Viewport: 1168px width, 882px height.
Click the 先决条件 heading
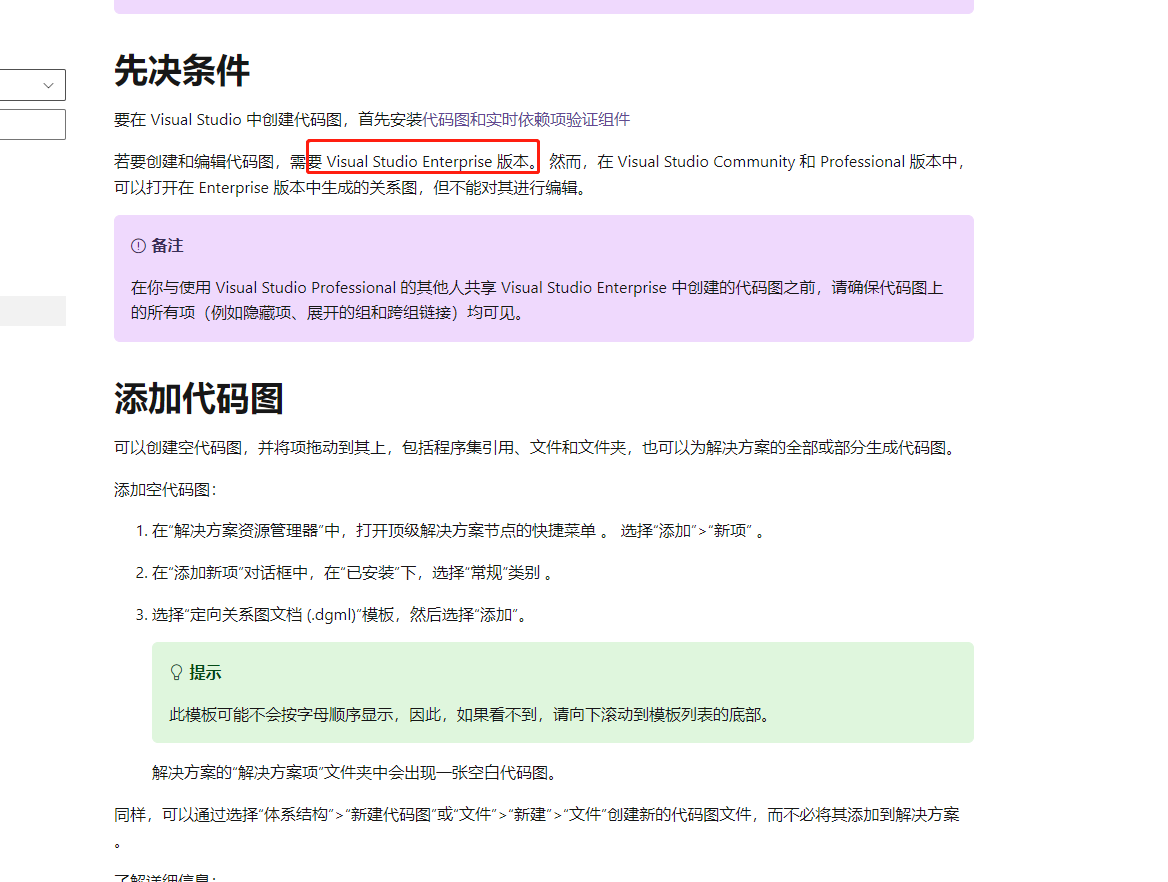click(182, 71)
